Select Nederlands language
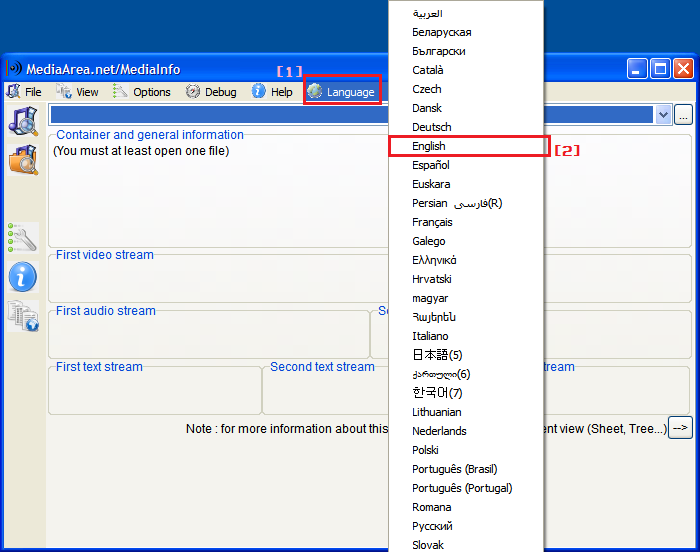Screen dimensions: 700x552 point(466,431)
